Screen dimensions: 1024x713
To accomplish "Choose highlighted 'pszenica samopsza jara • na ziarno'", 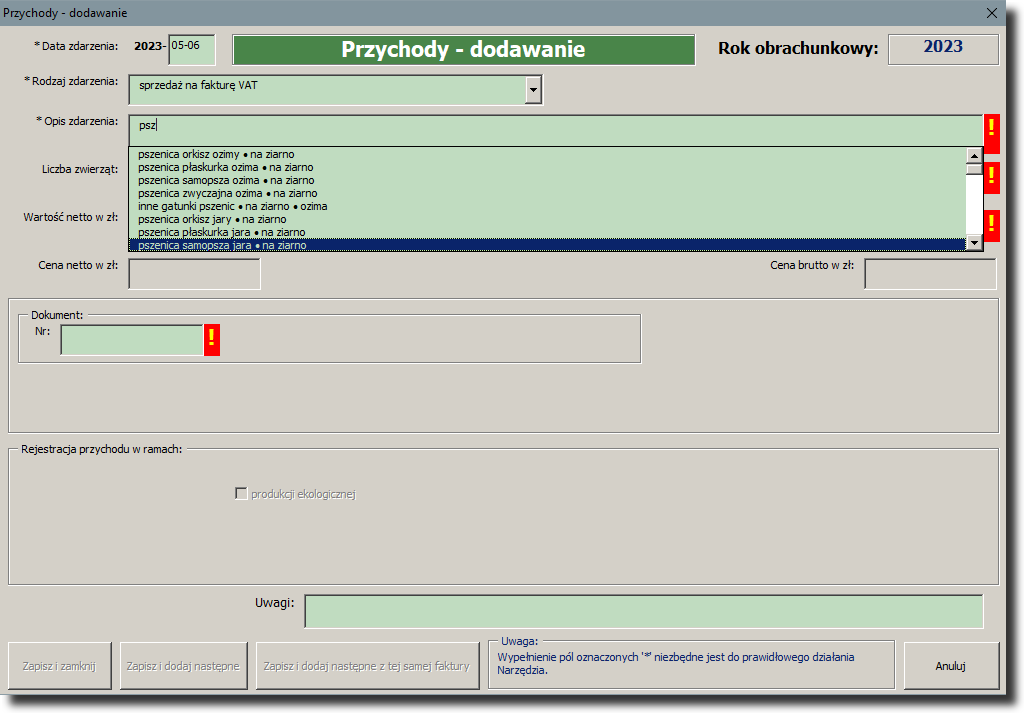I will [x=222, y=245].
